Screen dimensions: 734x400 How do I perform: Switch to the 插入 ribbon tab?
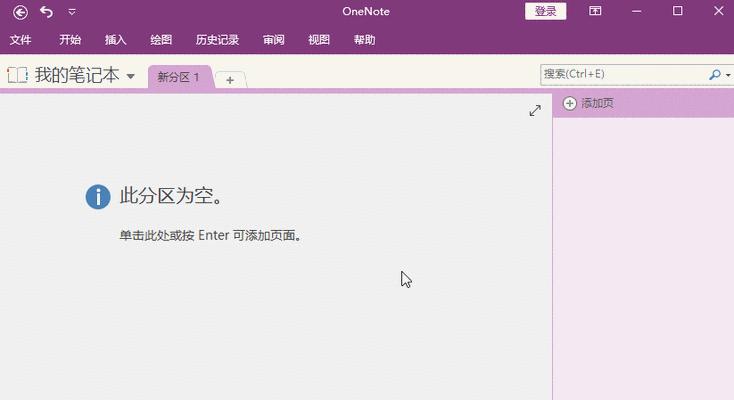pyautogui.click(x=116, y=40)
